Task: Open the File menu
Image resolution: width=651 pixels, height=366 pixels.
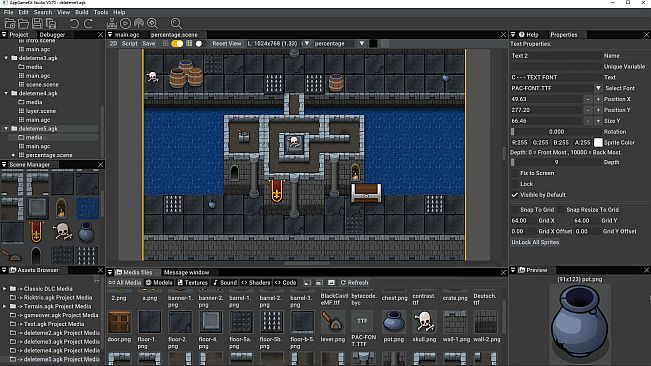Action: tap(8, 12)
